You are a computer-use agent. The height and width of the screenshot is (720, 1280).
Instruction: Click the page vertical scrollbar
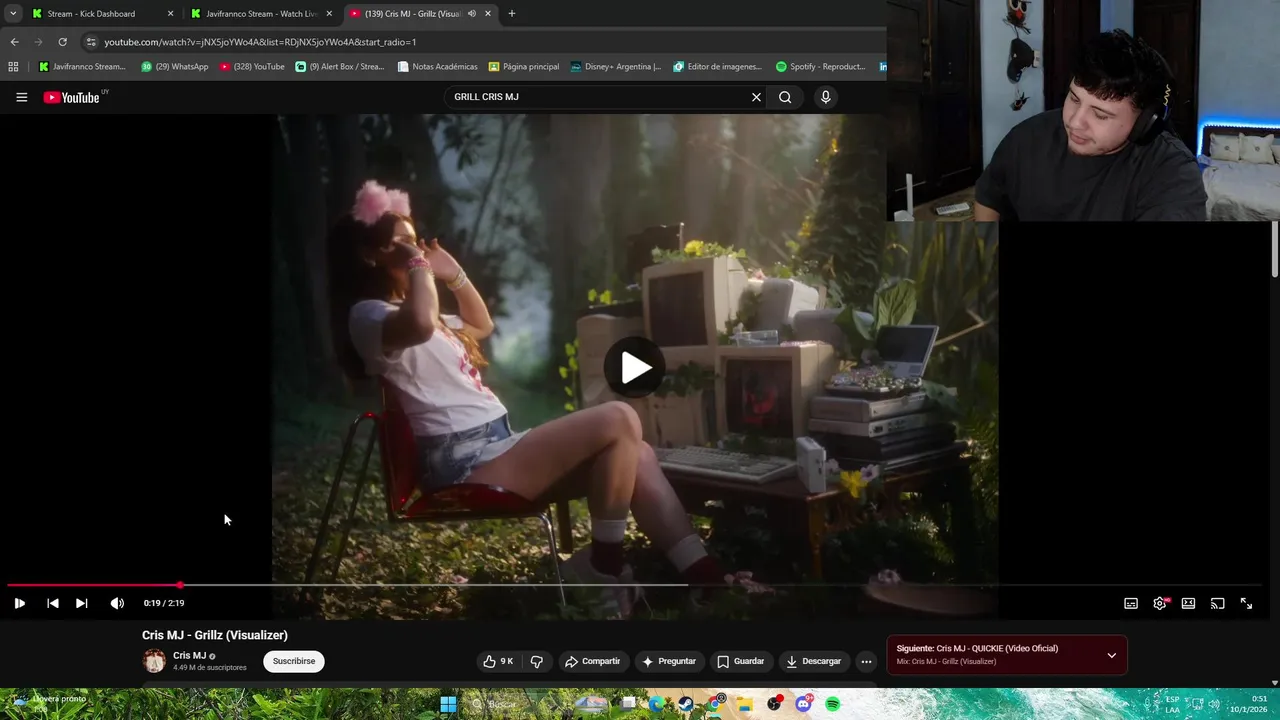coord(1275,250)
